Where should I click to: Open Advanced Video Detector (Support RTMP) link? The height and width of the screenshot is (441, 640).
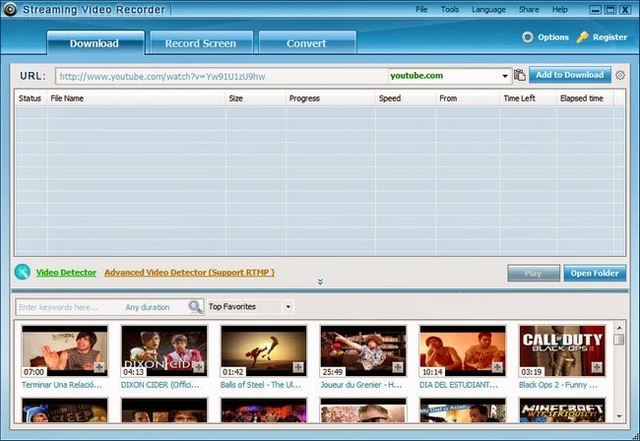pos(189,272)
